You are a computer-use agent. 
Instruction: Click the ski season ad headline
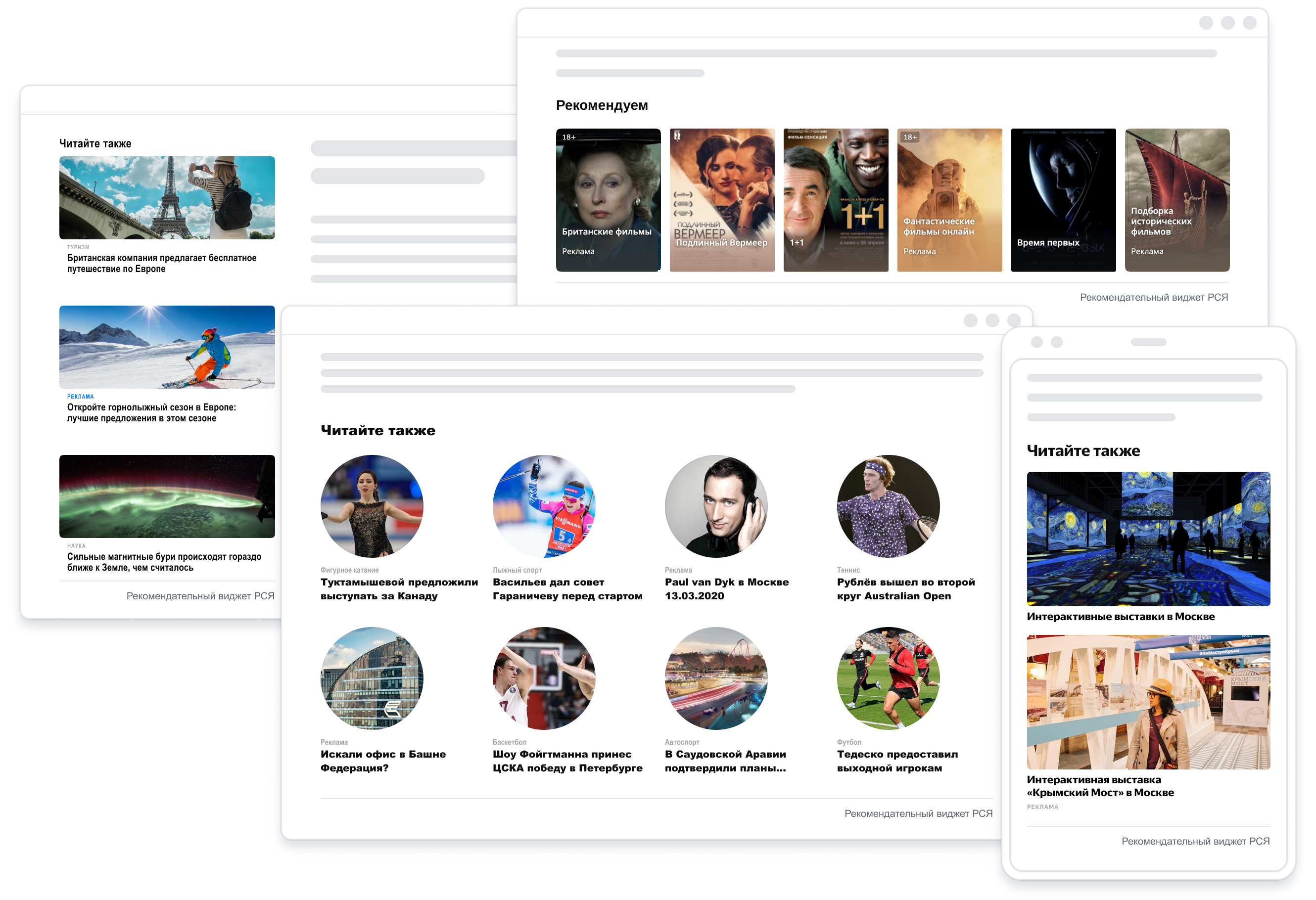tap(151, 412)
